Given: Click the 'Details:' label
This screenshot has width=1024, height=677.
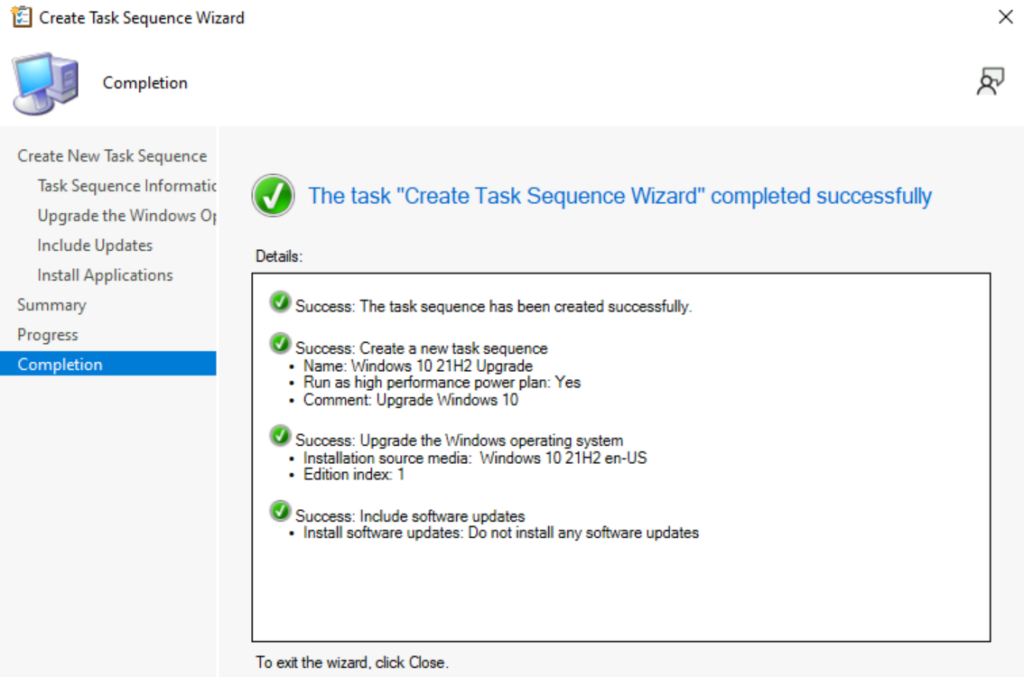Looking at the screenshot, I should [x=279, y=257].
